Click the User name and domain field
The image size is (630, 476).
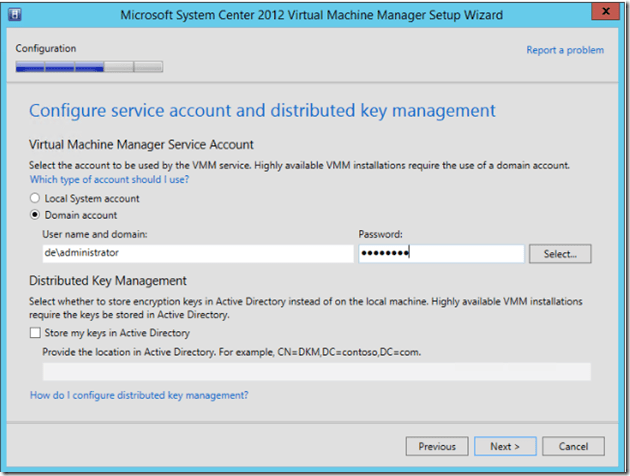click(x=196, y=253)
